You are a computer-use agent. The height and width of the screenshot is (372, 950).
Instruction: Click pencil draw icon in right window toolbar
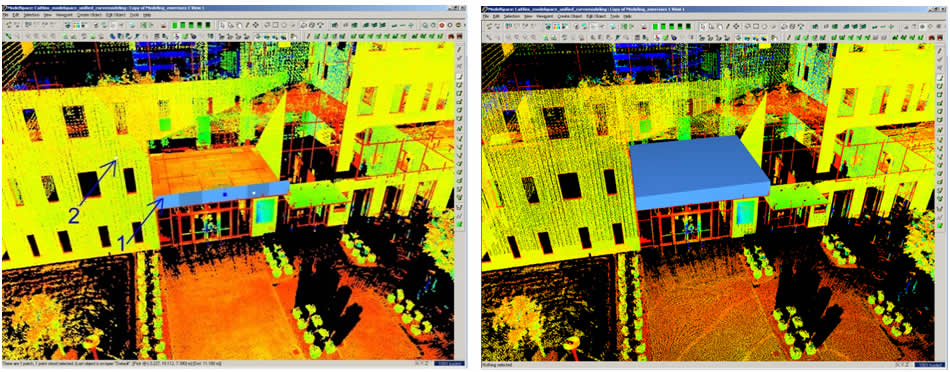pos(728,26)
